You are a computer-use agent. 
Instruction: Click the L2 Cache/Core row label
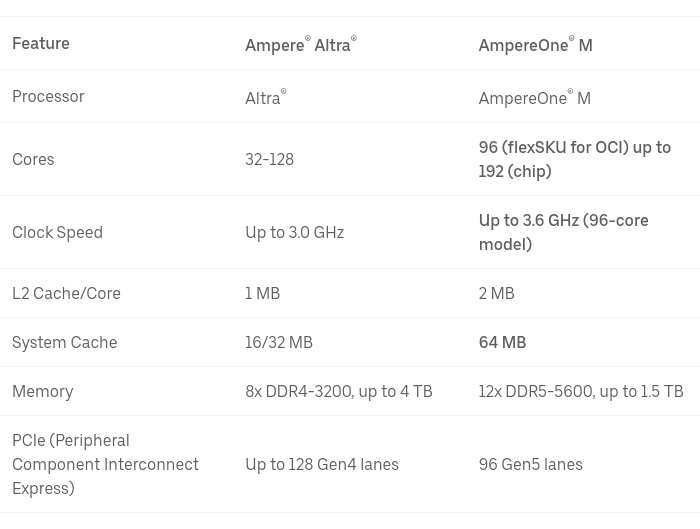(x=66, y=293)
